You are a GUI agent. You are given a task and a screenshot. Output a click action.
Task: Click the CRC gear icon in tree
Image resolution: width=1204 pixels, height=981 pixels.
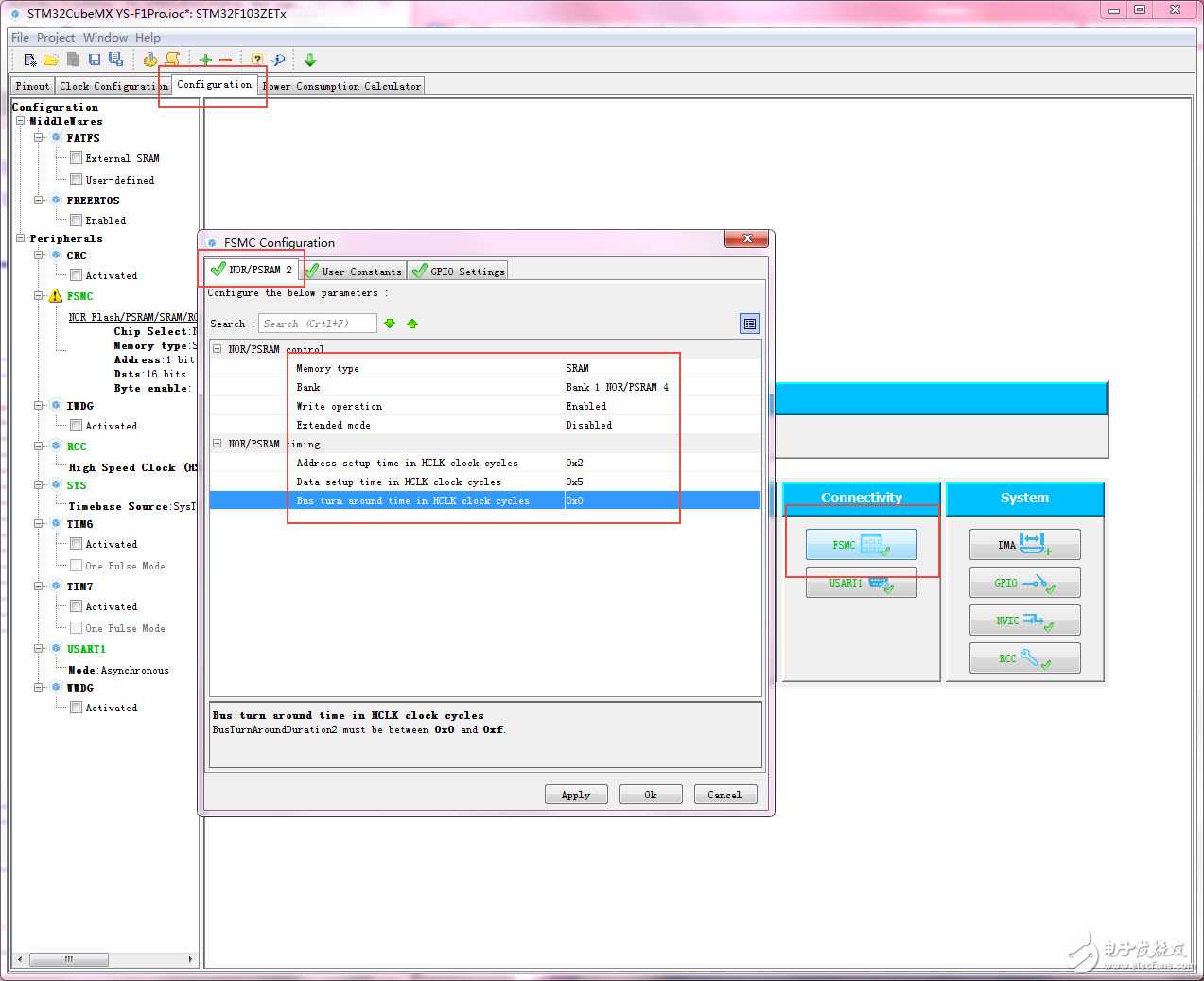[56, 254]
